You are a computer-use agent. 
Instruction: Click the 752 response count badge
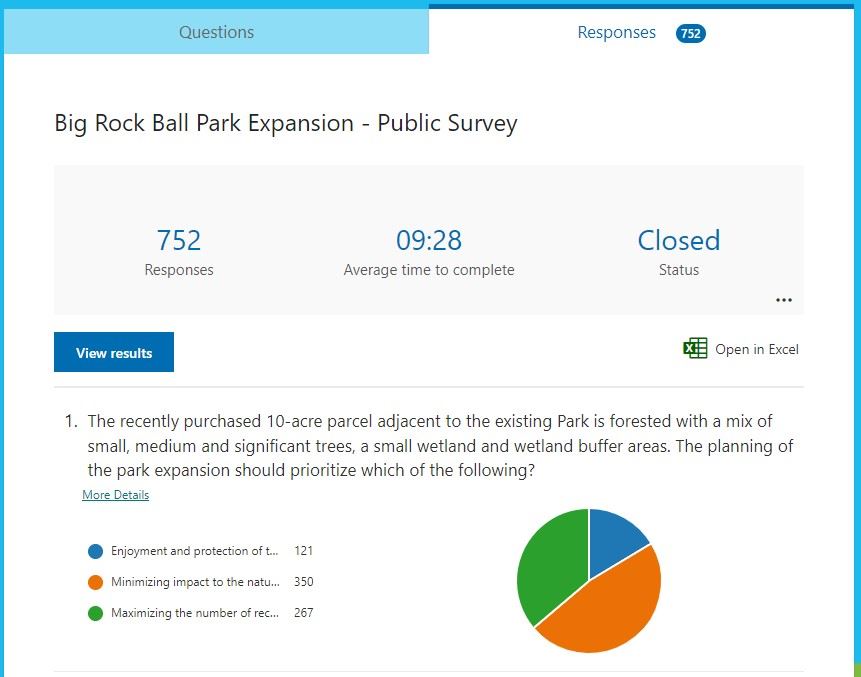coord(689,32)
